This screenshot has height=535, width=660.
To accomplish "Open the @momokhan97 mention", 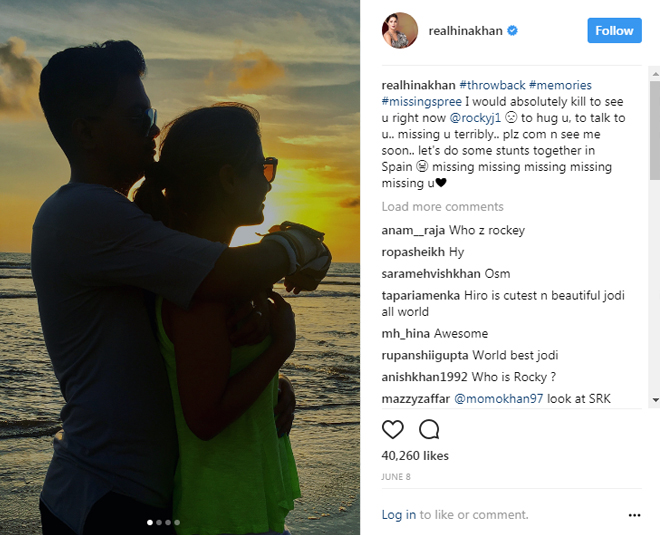I will 501,399.
